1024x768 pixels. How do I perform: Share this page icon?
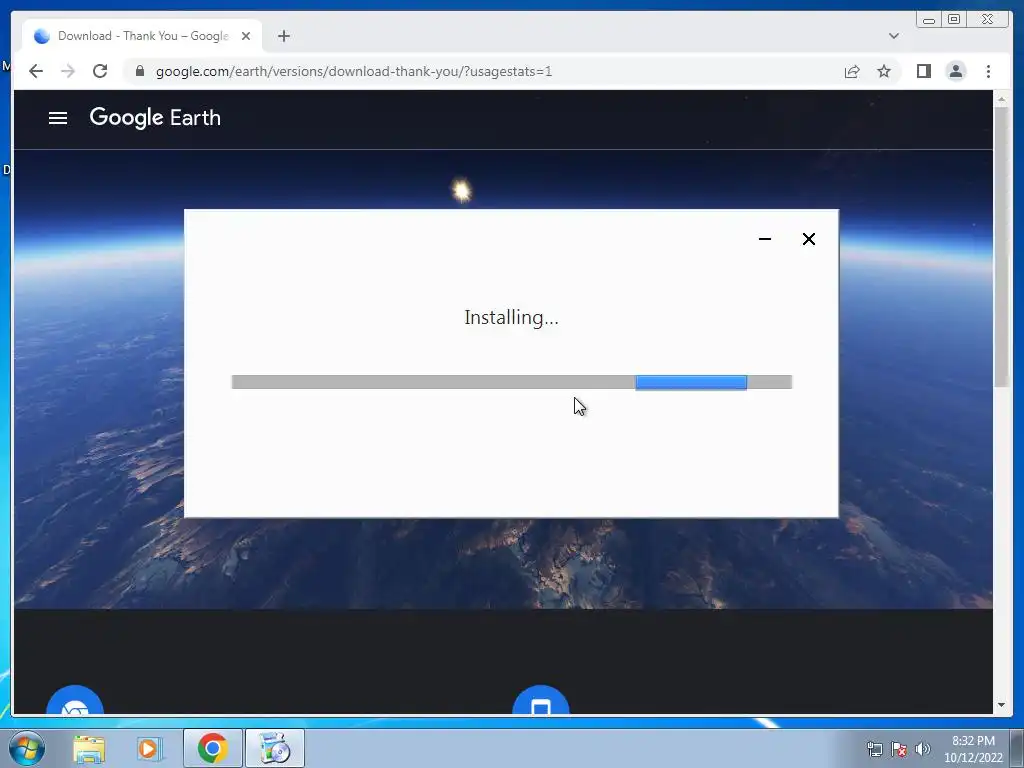852,71
